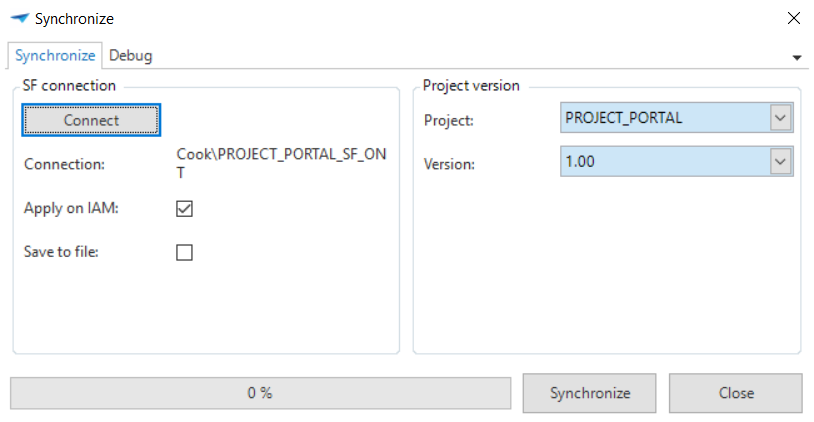Click the PROJECT_PORTAL project field
This screenshot has width=814, height=422.
pos(664,119)
